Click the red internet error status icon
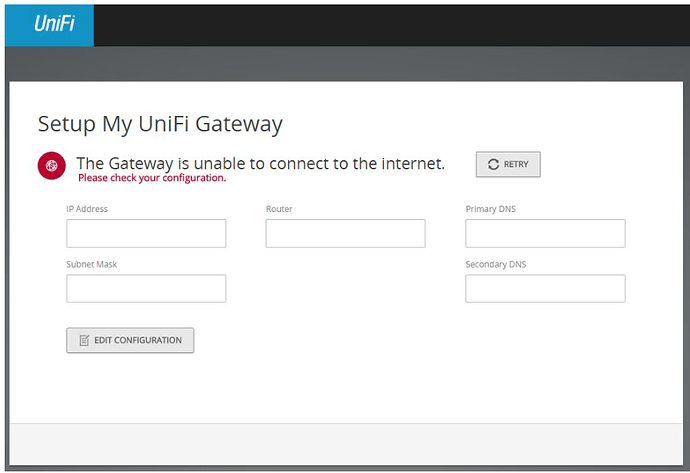This screenshot has width=690, height=473. [51, 165]
